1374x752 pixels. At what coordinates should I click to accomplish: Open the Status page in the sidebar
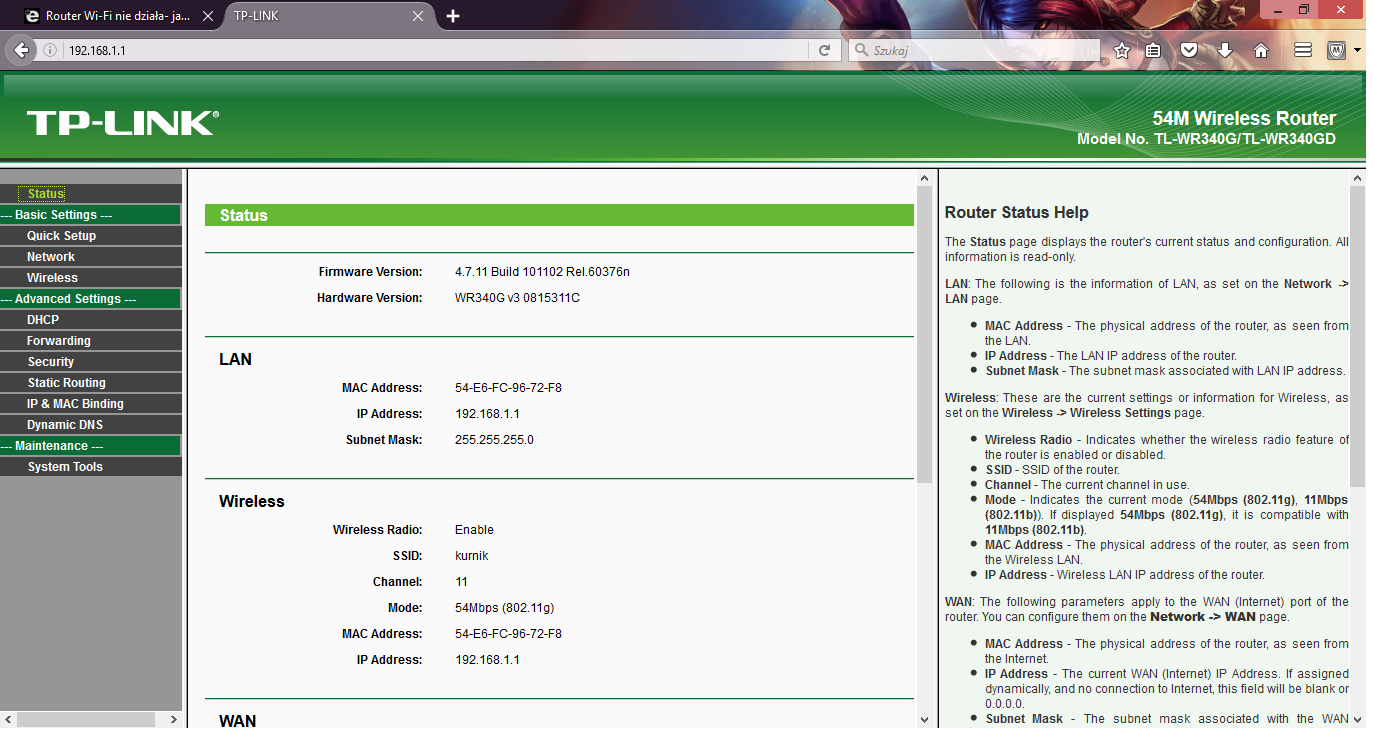pyautogui.click(x=46, y=194)
